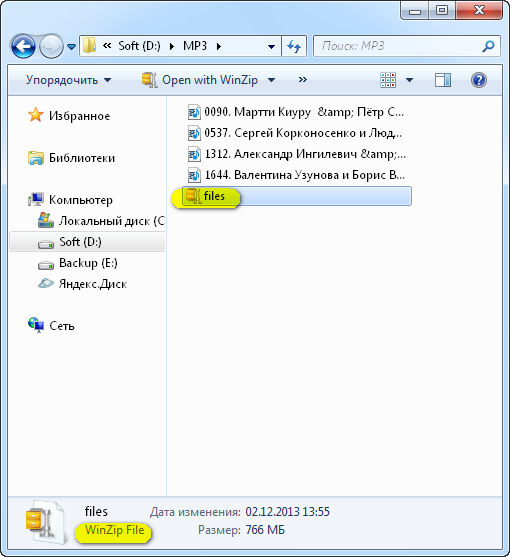Viewport: 510px width, 557px height.
Task: Open the Яндекс.Диск sidebar item
Action: [82, 284]
